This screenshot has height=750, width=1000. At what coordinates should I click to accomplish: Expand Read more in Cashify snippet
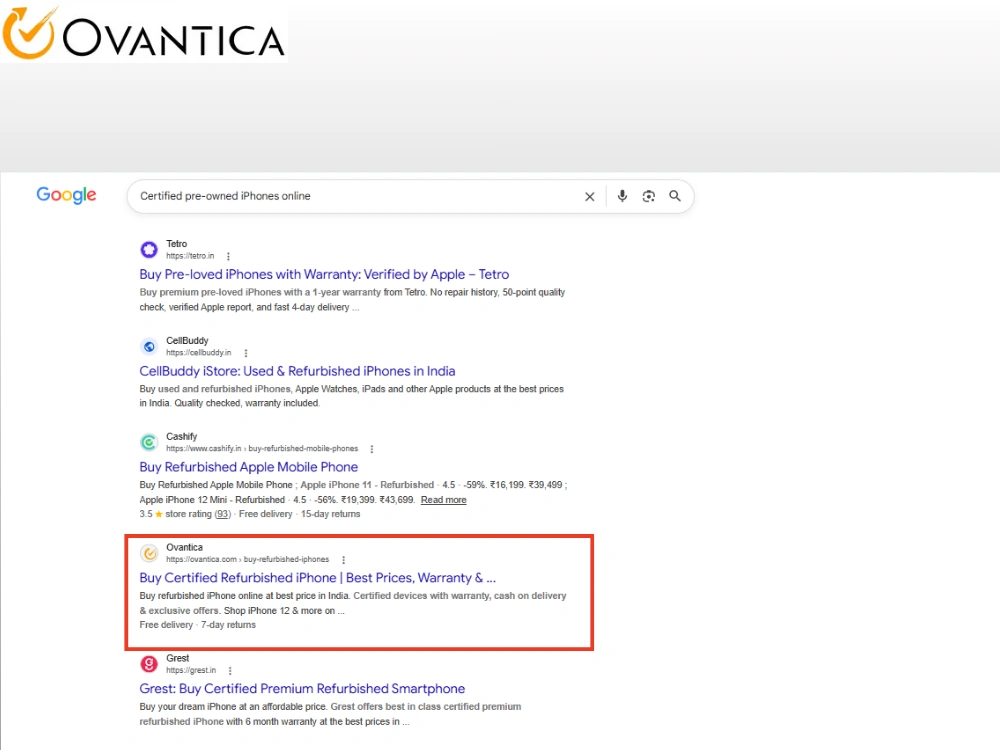pos(443,500)
